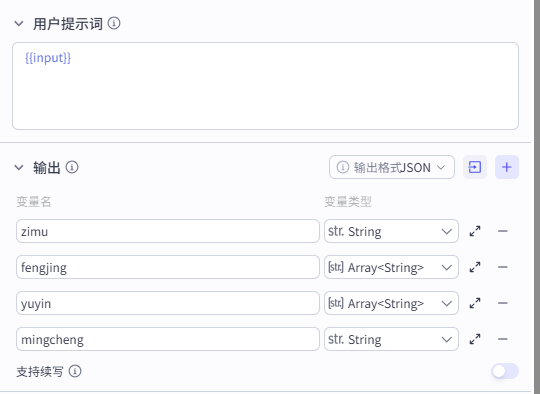Click the info icon next to 输出
Image resolution: width=540 pixels, height=394 pixels.
[72, 167]
